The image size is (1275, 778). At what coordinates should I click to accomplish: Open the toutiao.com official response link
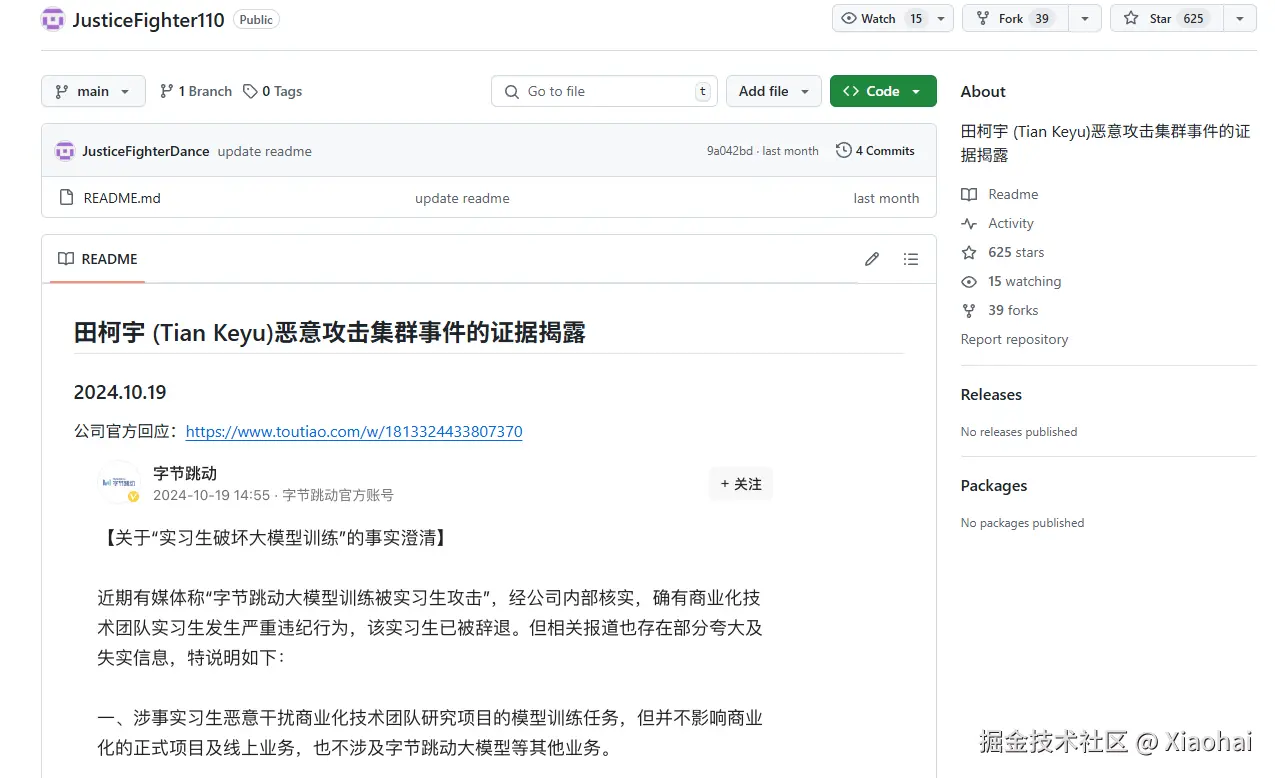(x=354, y=431)
